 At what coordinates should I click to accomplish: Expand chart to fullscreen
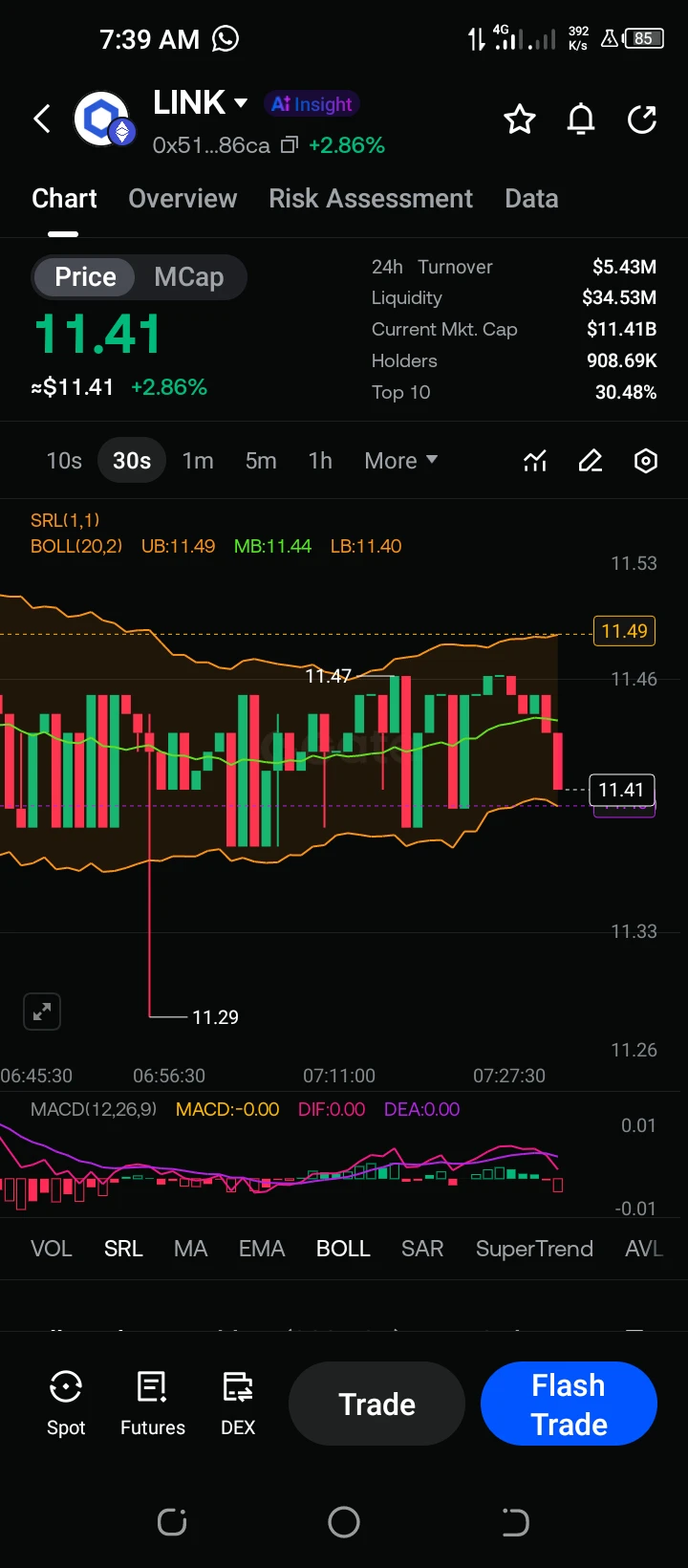(x=42, y=1012)
